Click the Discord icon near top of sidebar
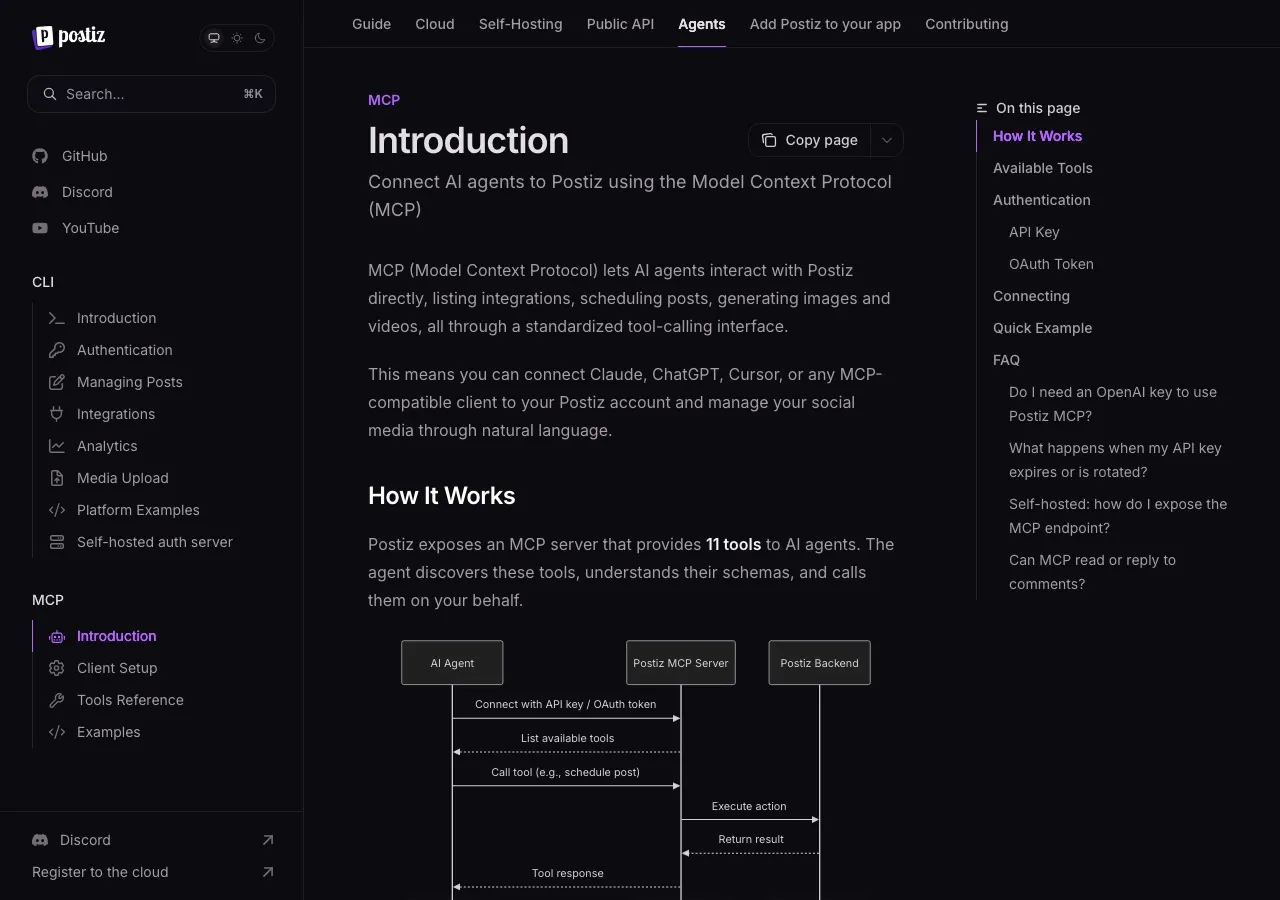The height and width of the screenshot is (900, 1280). (x=40, y=192)
